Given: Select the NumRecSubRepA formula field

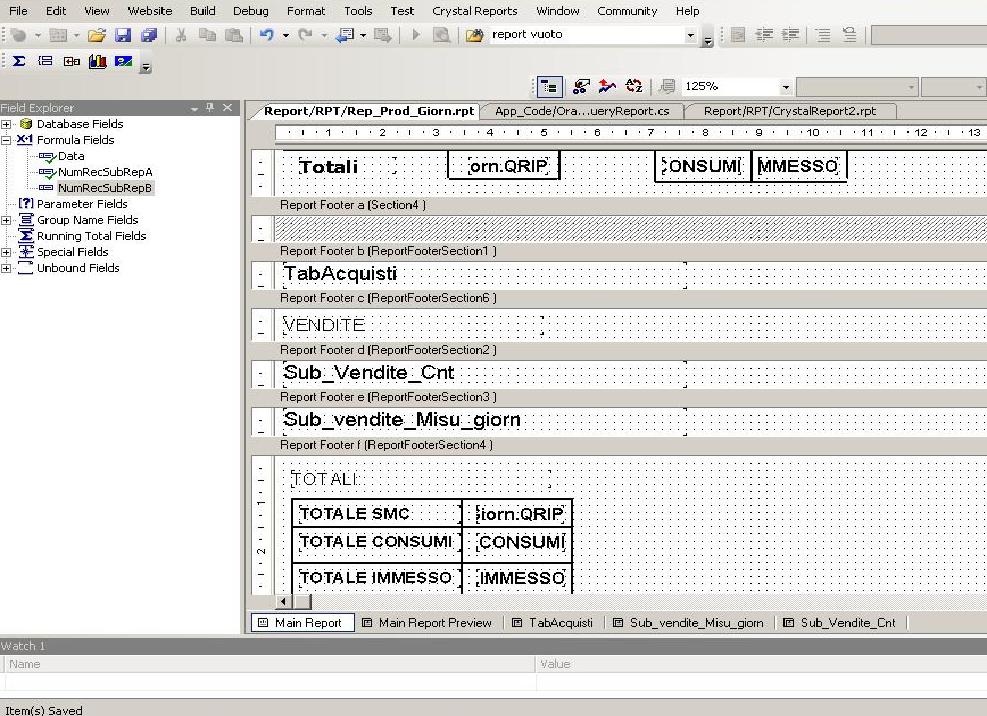Looking at the screenshot, I should [x=105, y=172].
